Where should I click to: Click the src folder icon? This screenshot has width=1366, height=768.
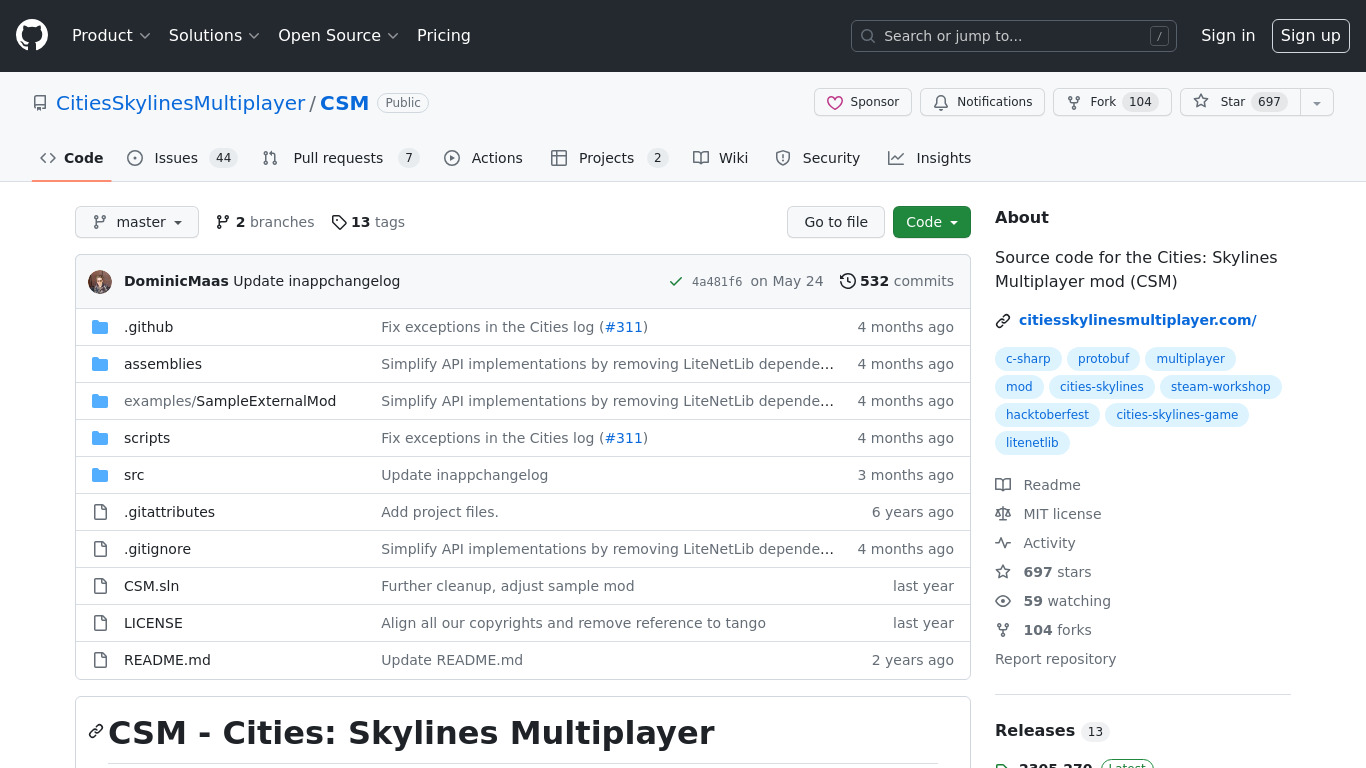pos(100,475)
